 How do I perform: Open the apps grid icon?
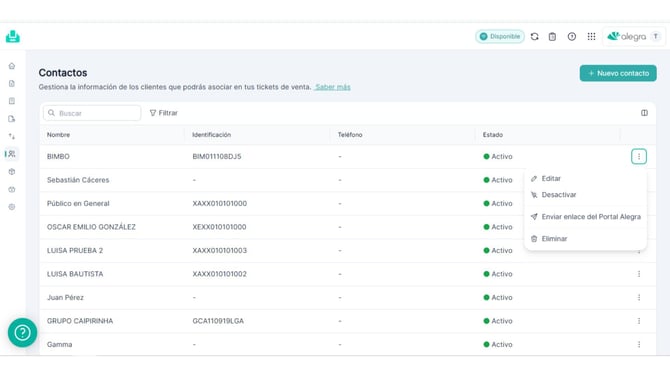click(591, 37)
